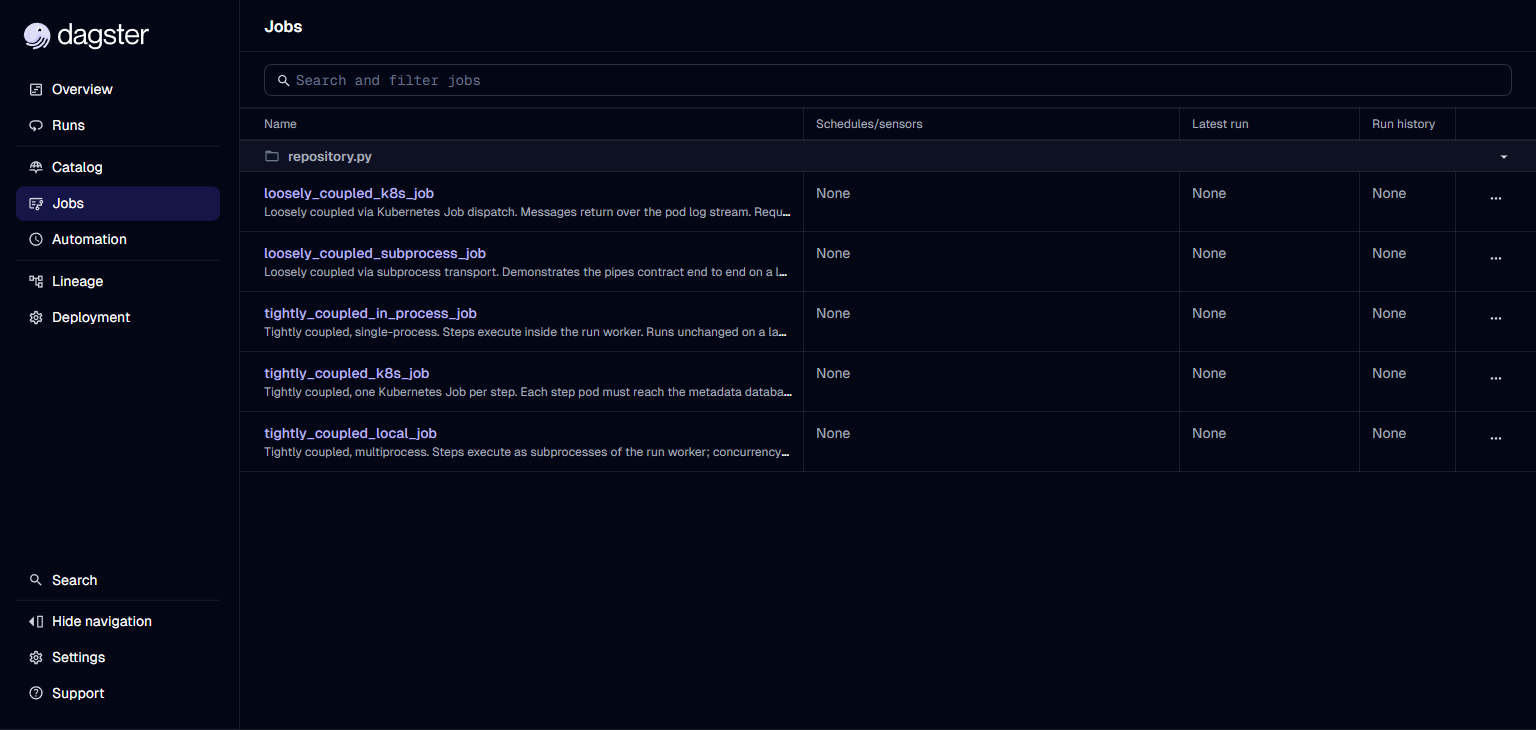Open the Deployment page
Image resolution: width=1536 pixels, height=730 pixels.
(118, 317)
